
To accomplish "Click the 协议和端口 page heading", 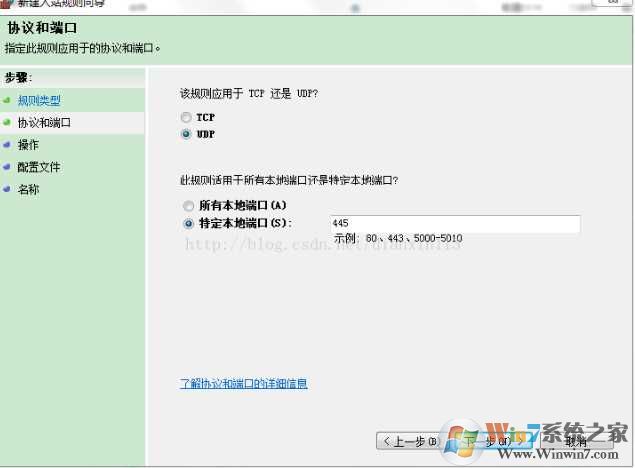I will tap(42, 28).
